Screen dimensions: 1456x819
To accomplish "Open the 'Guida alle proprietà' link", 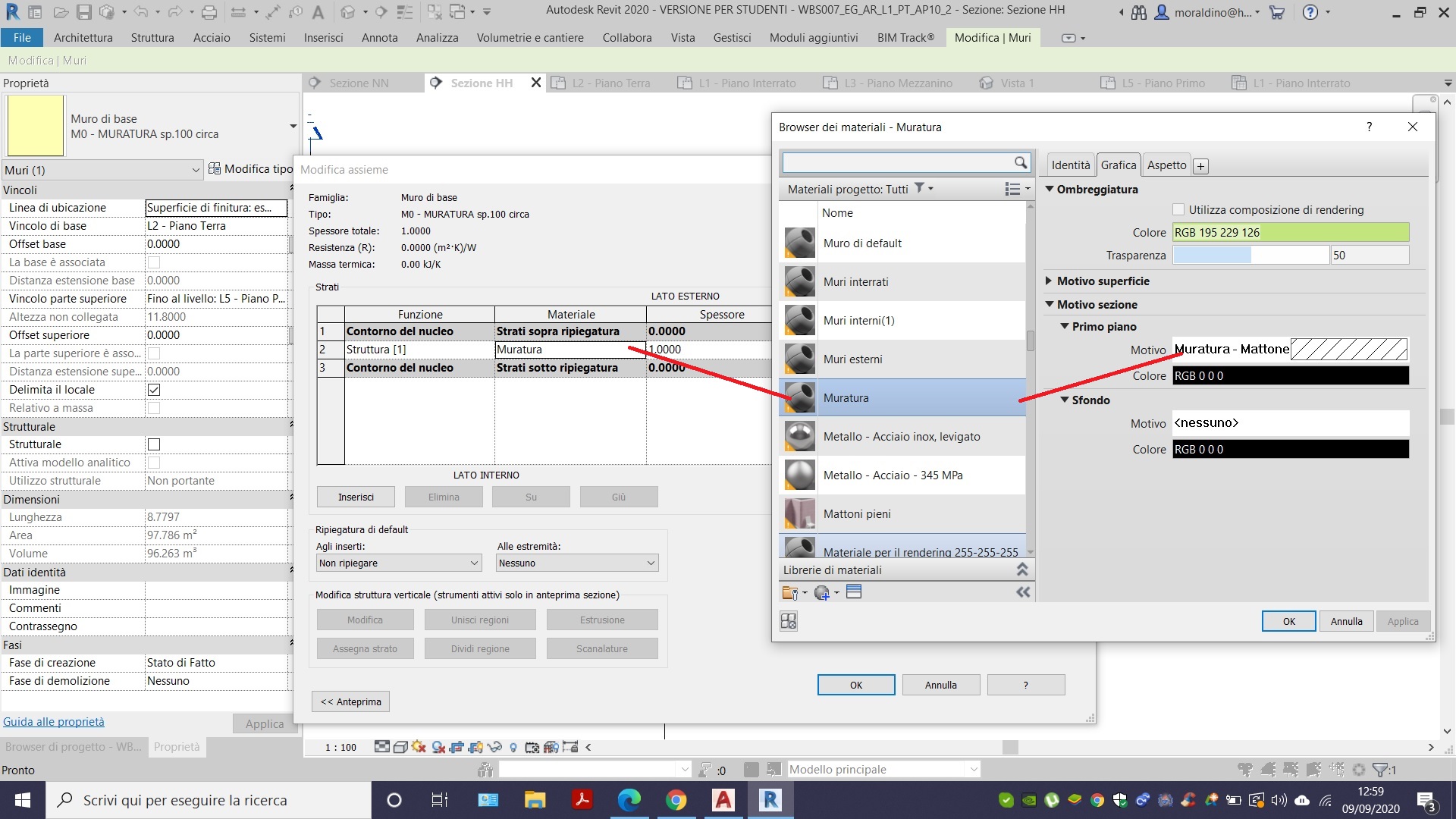I will (x=54, y=722).
